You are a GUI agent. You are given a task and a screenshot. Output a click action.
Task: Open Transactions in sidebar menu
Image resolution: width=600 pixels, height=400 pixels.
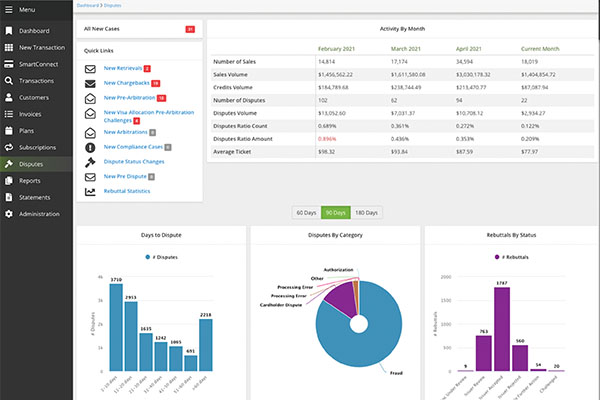[x=36, y=81]
